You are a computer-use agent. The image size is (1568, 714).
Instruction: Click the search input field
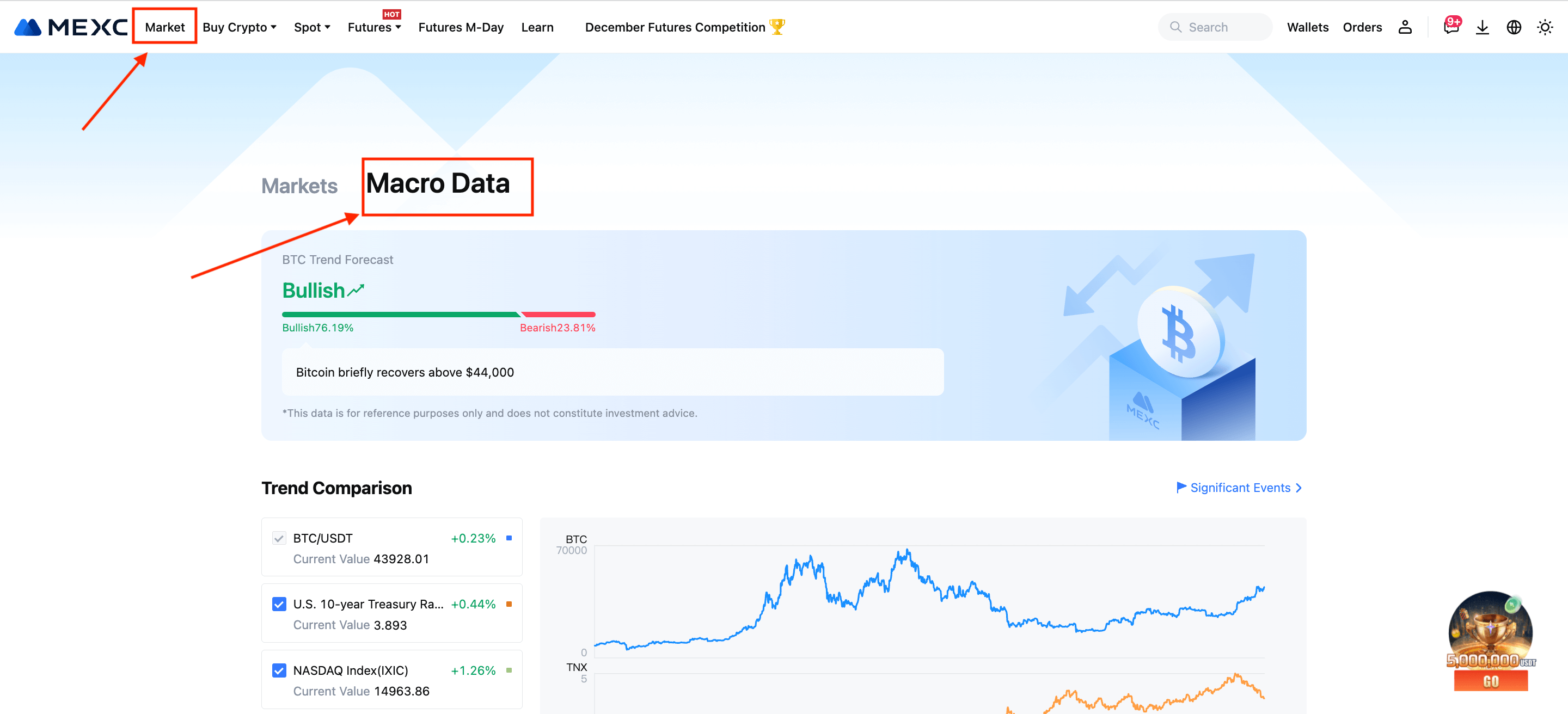1215,27
